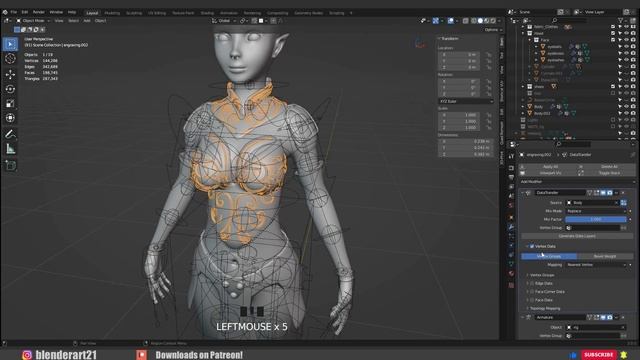This screenshot has height=360, width=640.
Task: Click the eyedropper next to Source field
Action: pyautogui.click(x=623, y=202)
